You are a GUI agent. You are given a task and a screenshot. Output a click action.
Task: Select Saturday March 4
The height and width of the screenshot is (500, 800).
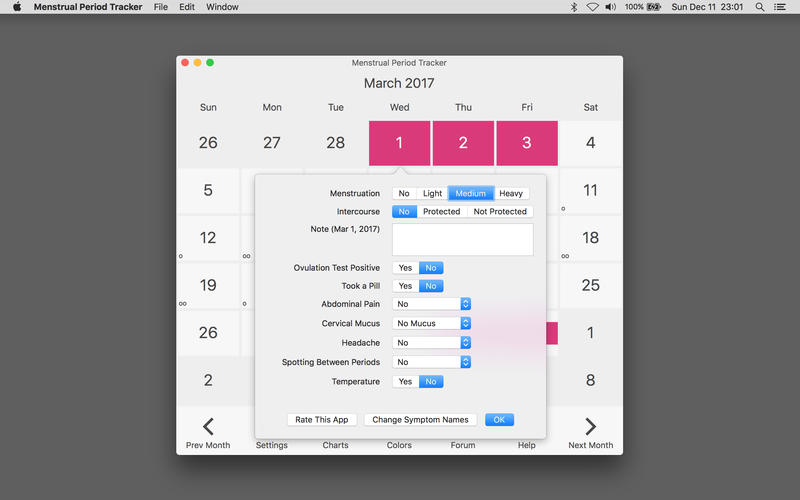[x=591, y=143]
